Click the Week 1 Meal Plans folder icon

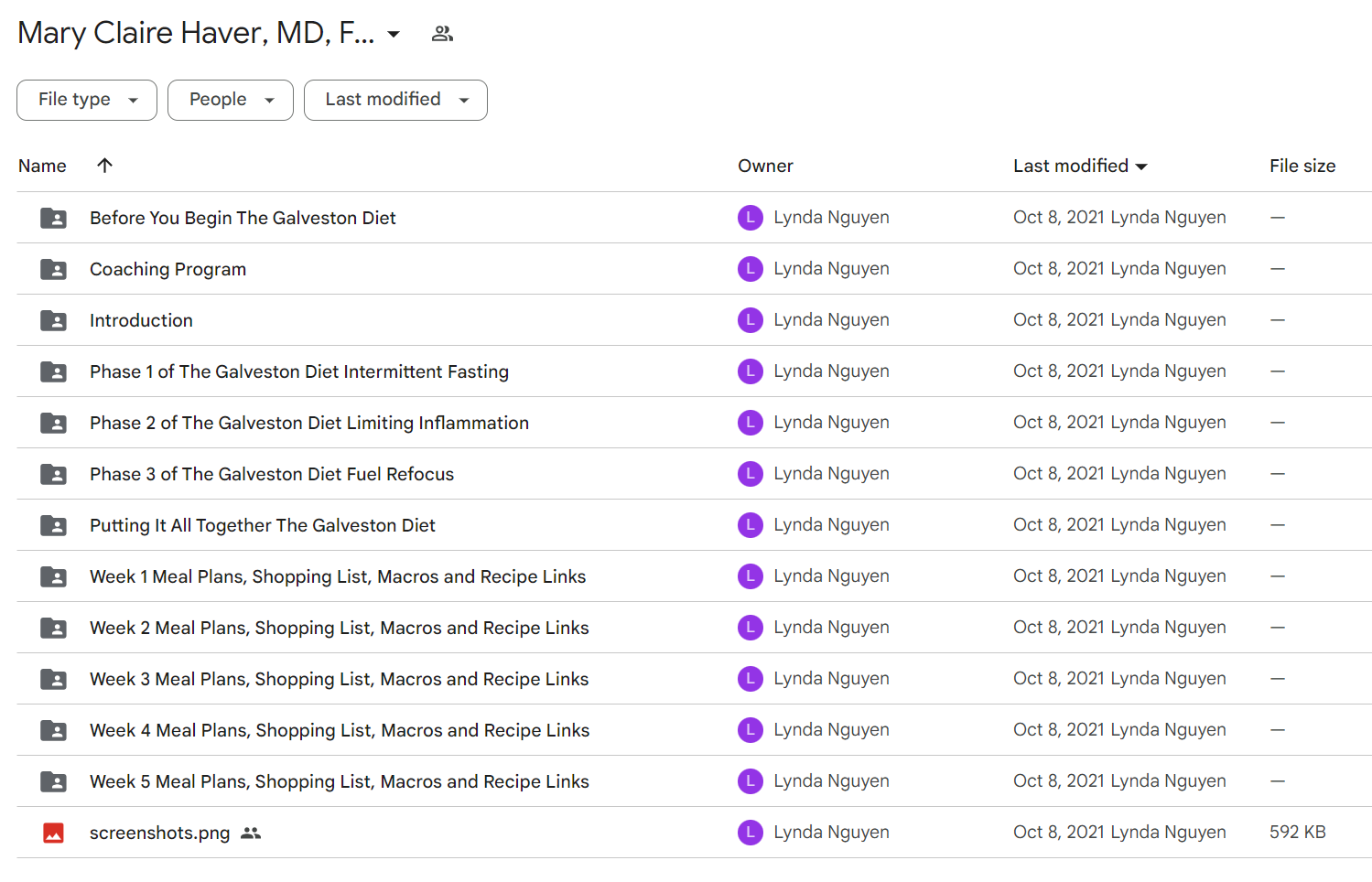[53, 576]
